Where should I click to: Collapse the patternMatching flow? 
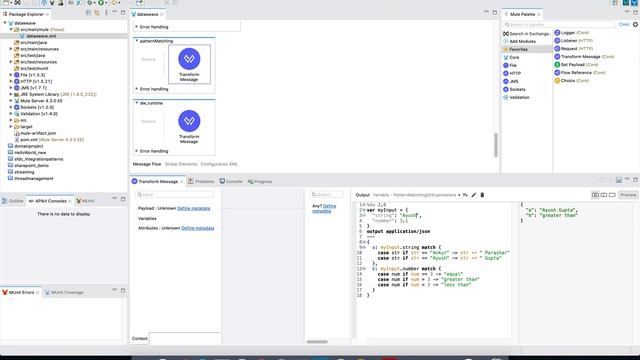(x=136, y=41)
